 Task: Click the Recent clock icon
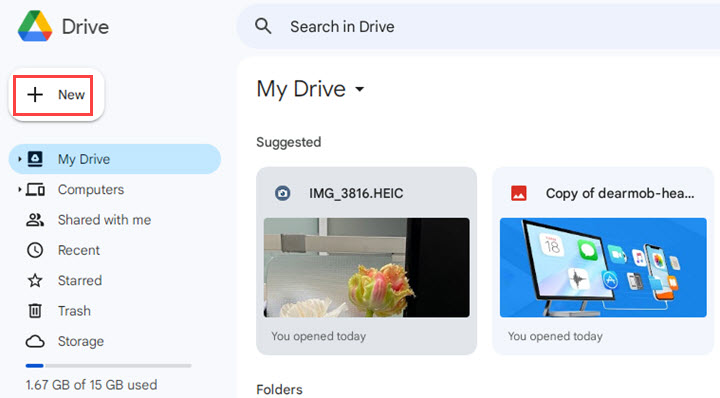[x=35, y=250]
